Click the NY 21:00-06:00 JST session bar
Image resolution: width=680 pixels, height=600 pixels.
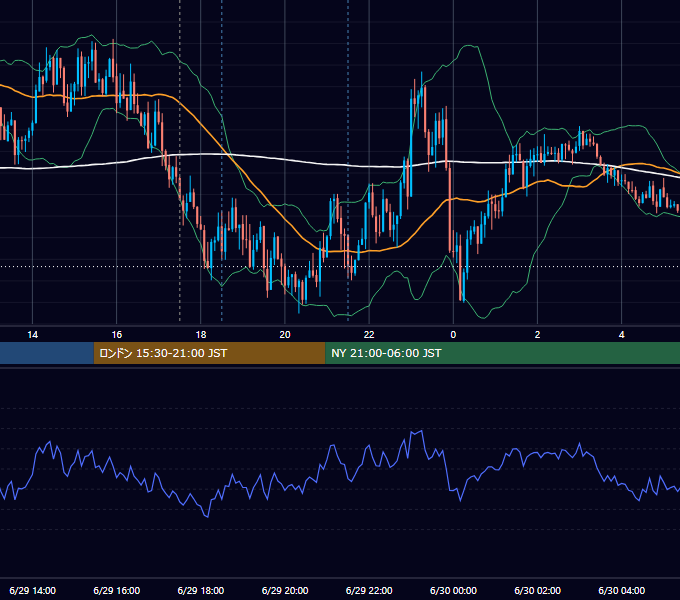tap(503, 353)
